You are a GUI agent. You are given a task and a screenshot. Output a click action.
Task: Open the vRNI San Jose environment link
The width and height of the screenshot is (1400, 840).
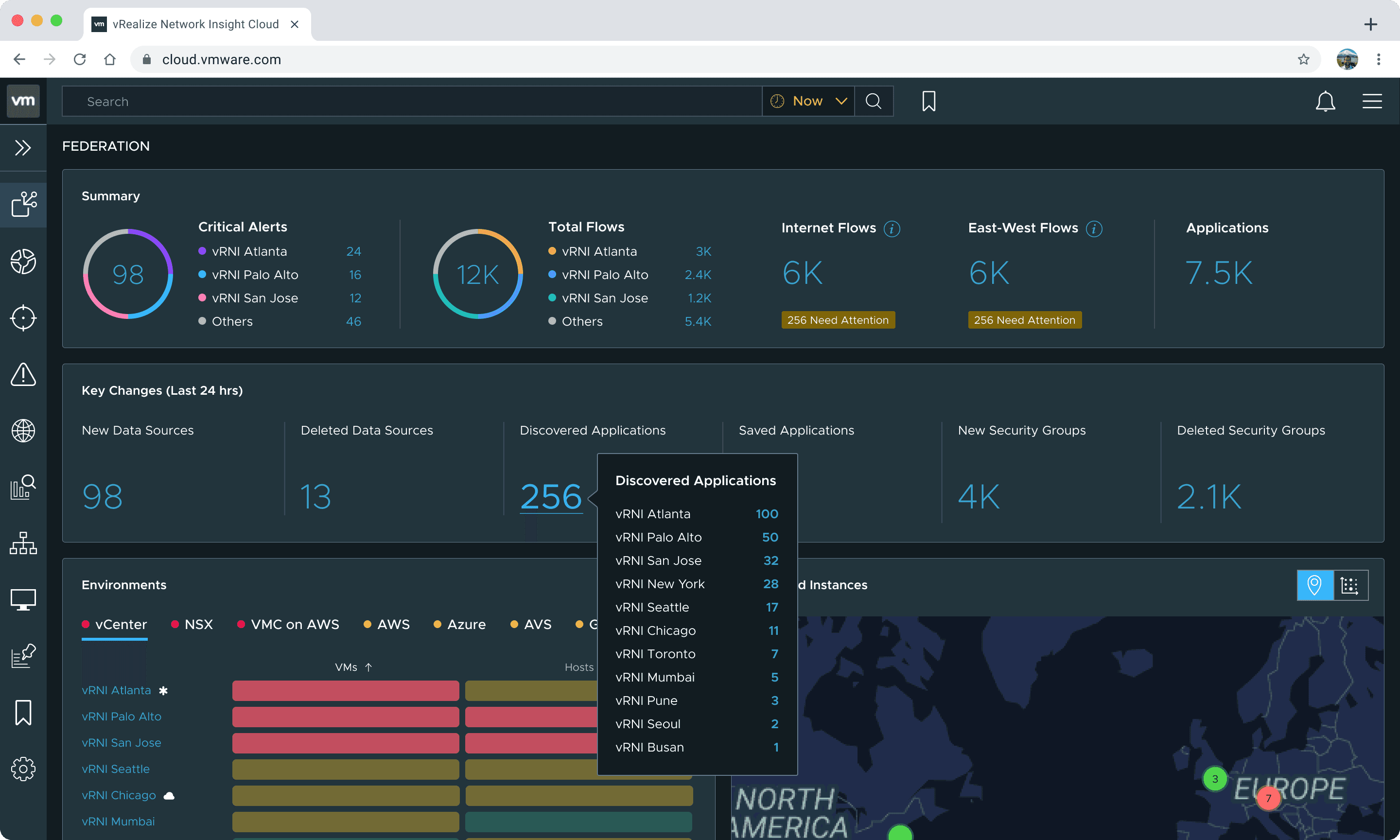point(121,743)
